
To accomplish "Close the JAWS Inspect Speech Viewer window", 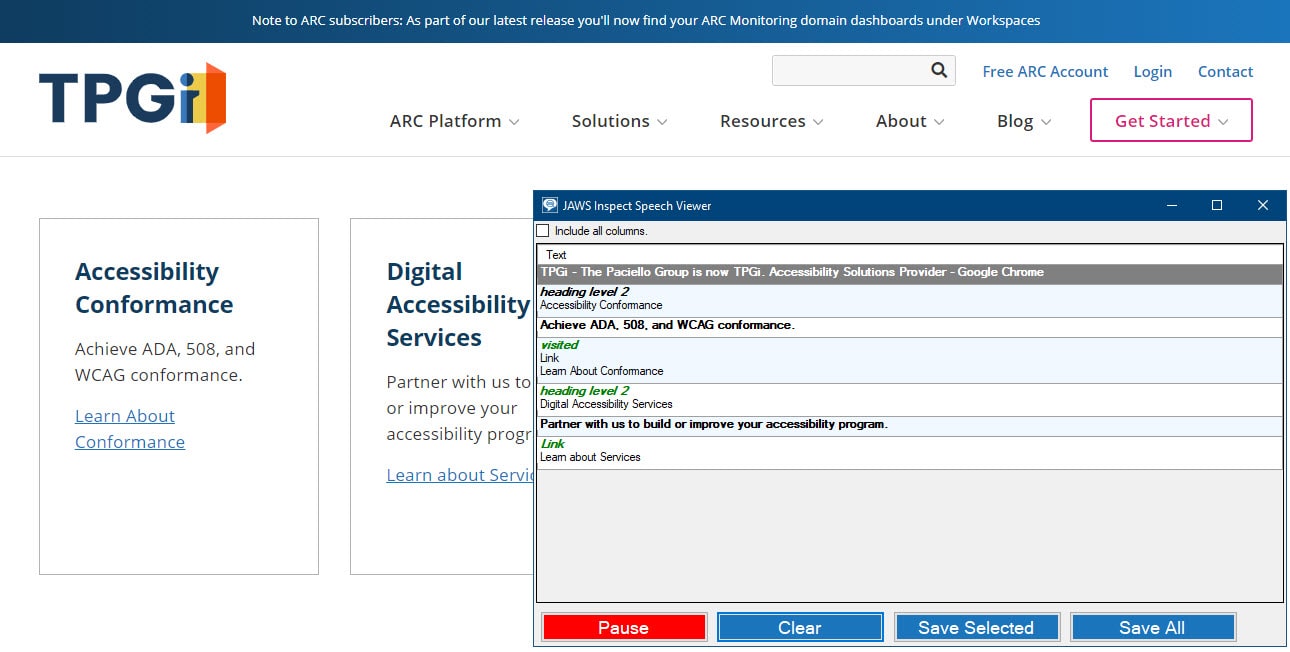I will point(1263,205).
